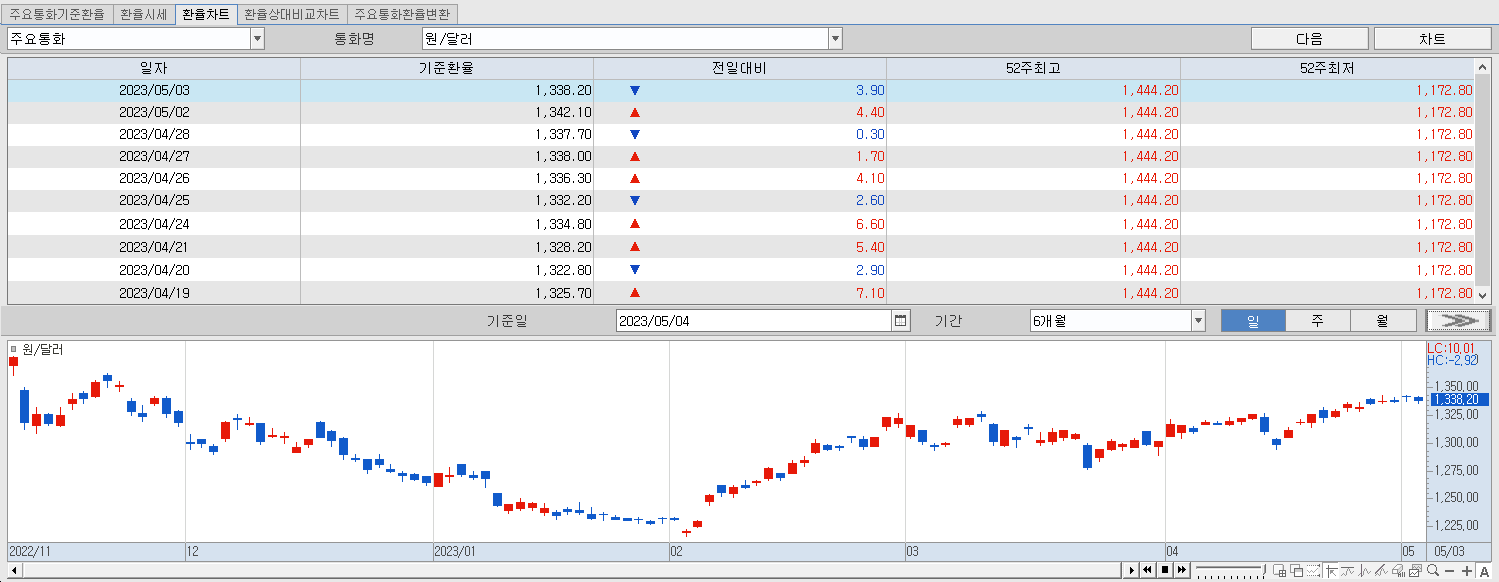Zoom out chart with minus icon
The image size is (1499, 582).
tap(1450, 571)
